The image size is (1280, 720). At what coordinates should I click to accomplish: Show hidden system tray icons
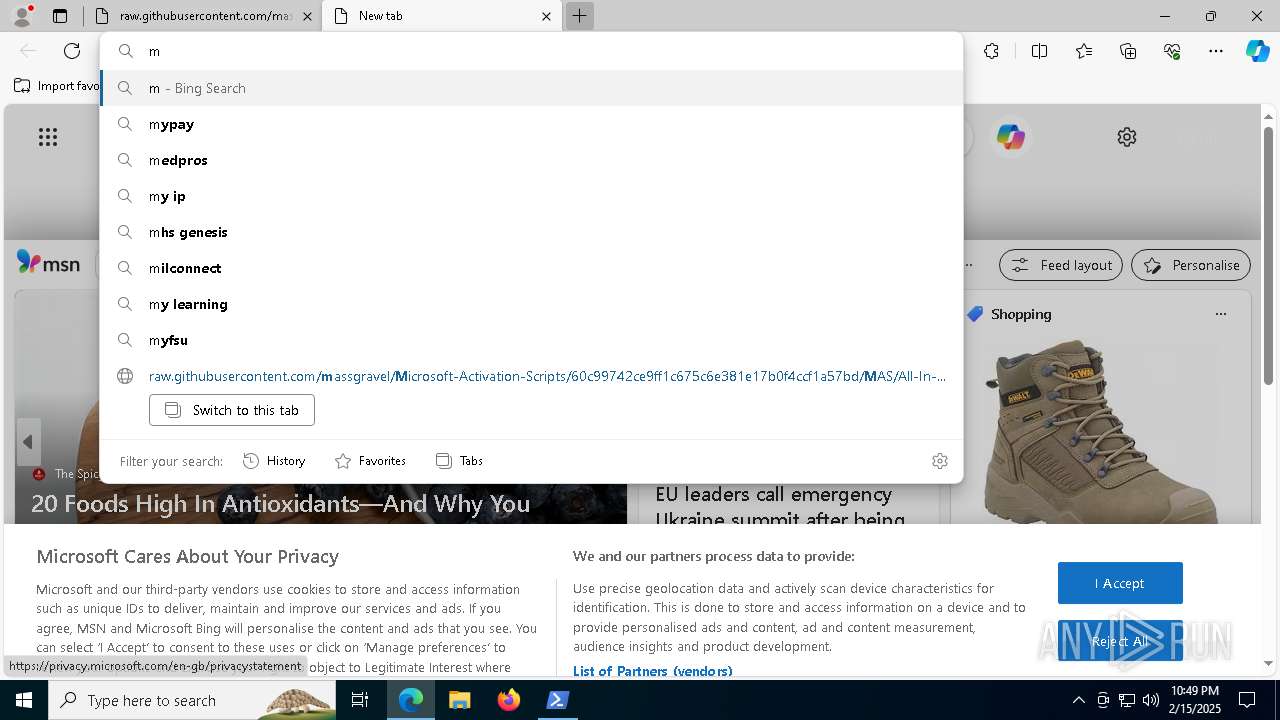[1078, 700]
